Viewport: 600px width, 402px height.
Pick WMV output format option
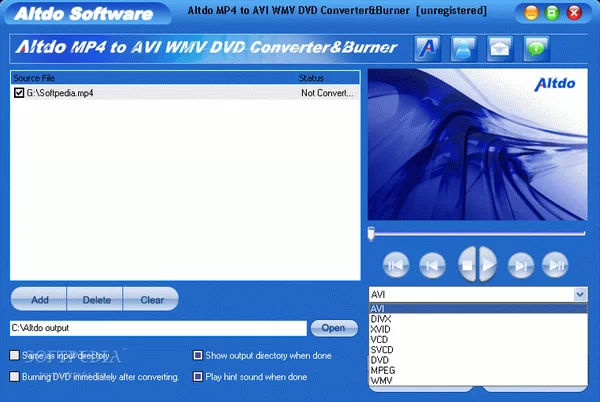coord(381,383)
